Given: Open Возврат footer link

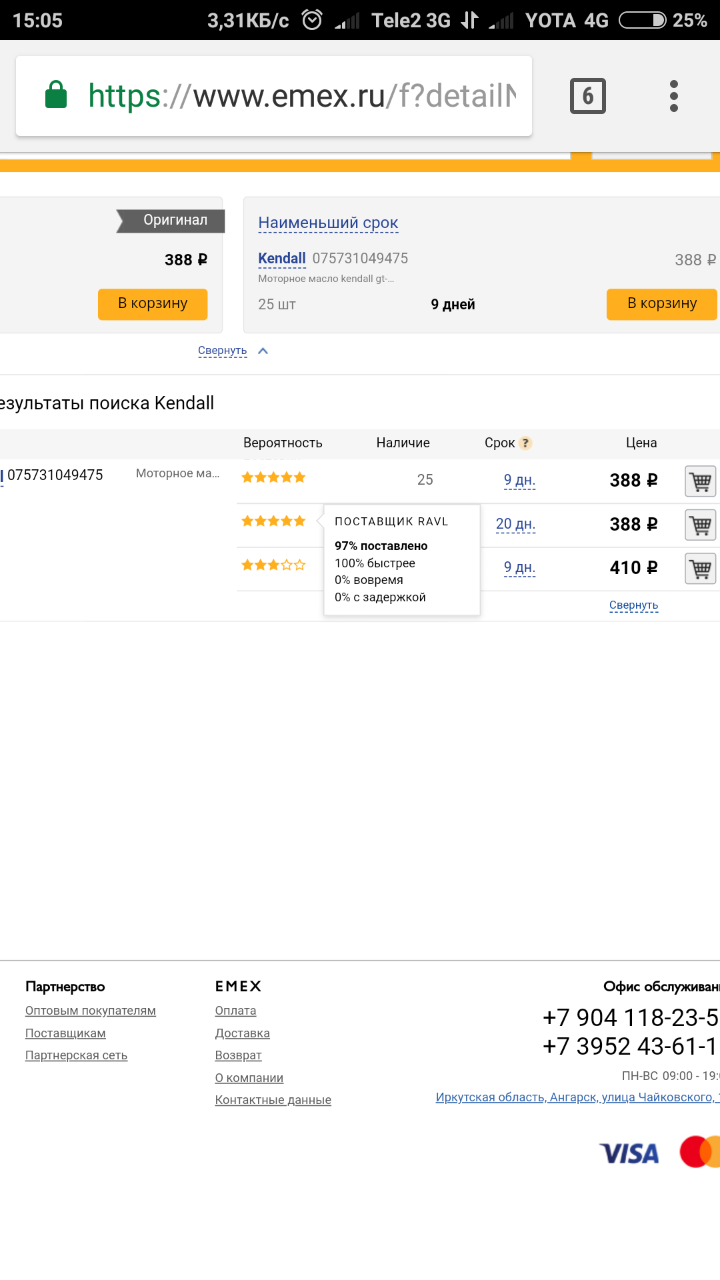Looking at the screenshot, I should pos(238,1055).
